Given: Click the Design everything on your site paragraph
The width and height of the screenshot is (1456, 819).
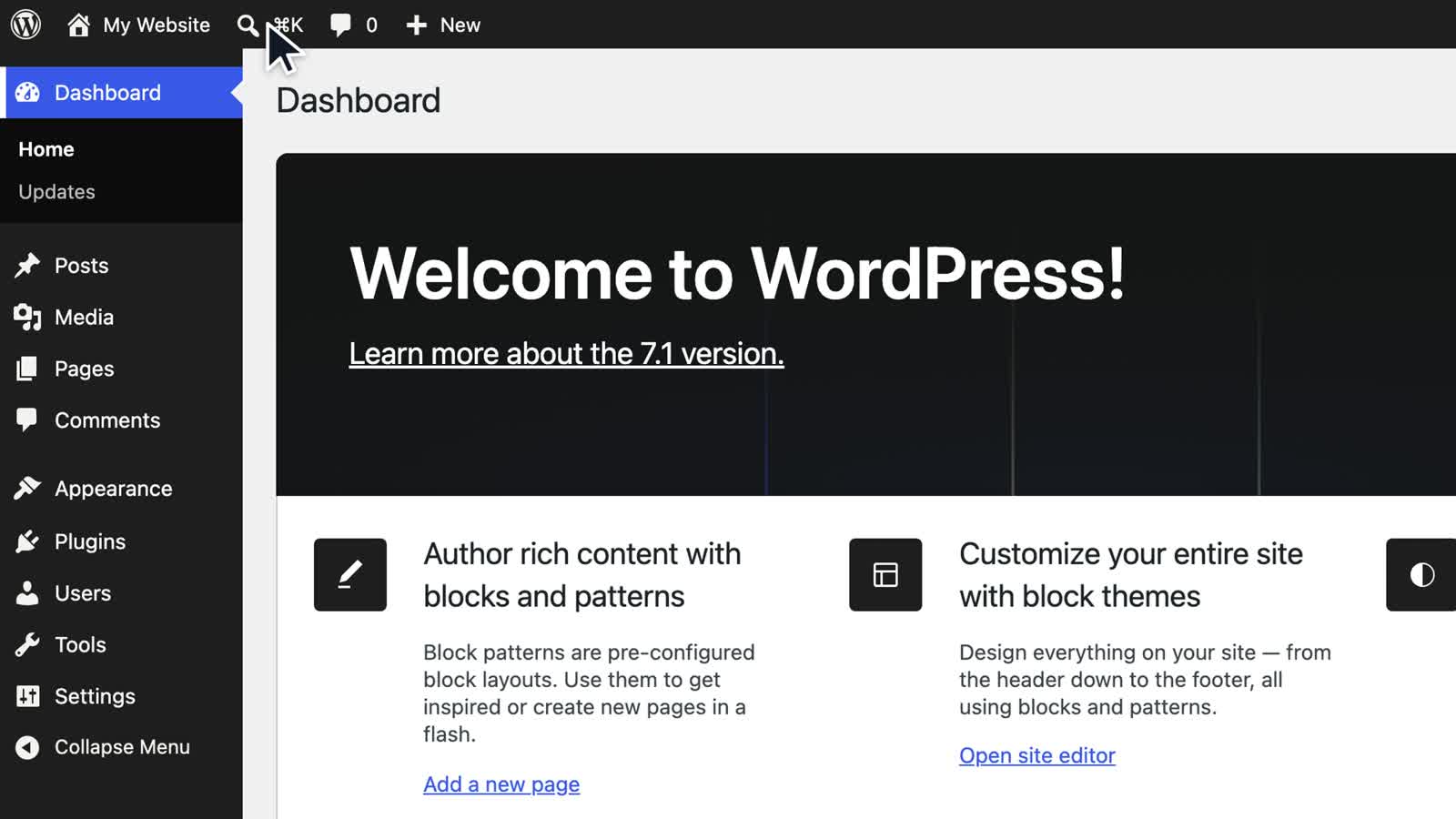Looking at the screenshot, I should coord(1145,680).
